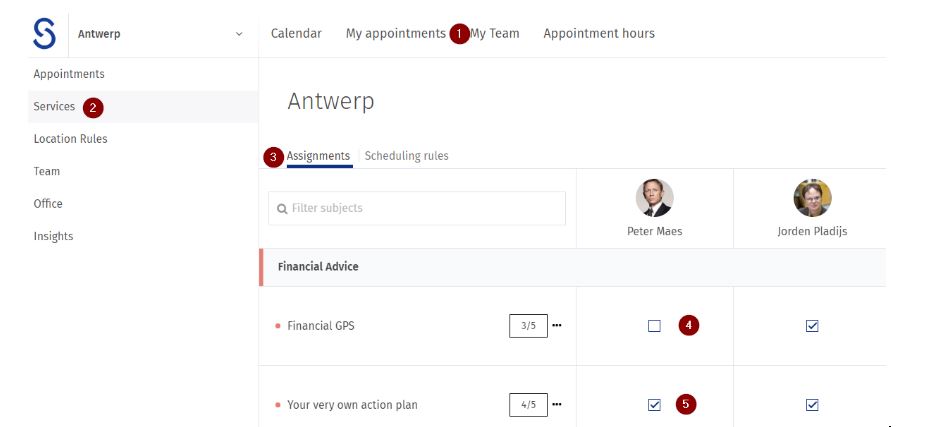Collapse the Financial Advice section header
Viewport: 930px width, 427px height.
click(318, 267)
